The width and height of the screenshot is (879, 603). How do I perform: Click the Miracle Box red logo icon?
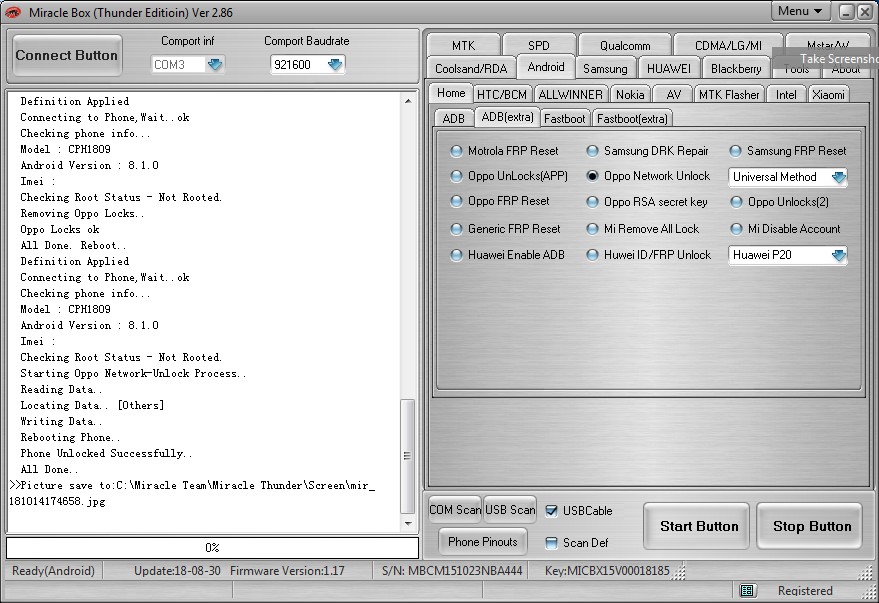click(12, 12)
